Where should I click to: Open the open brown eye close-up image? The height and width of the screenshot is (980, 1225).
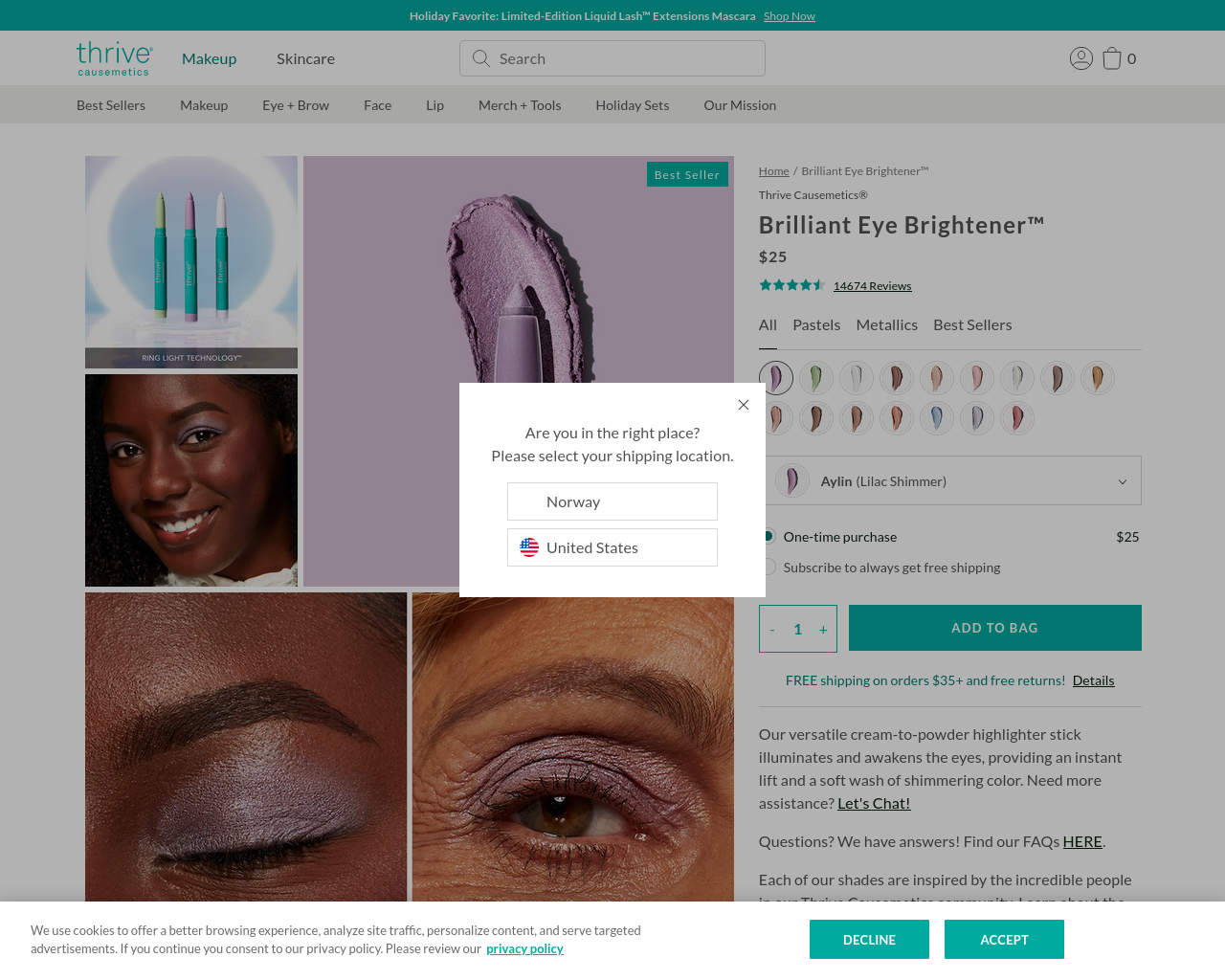click(x=573, y=746)
